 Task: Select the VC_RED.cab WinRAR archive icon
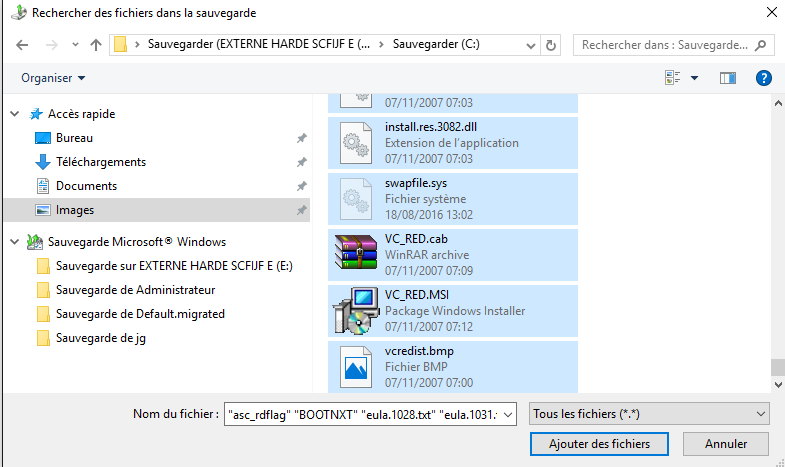pyautogui.click(x=355, y=252)
